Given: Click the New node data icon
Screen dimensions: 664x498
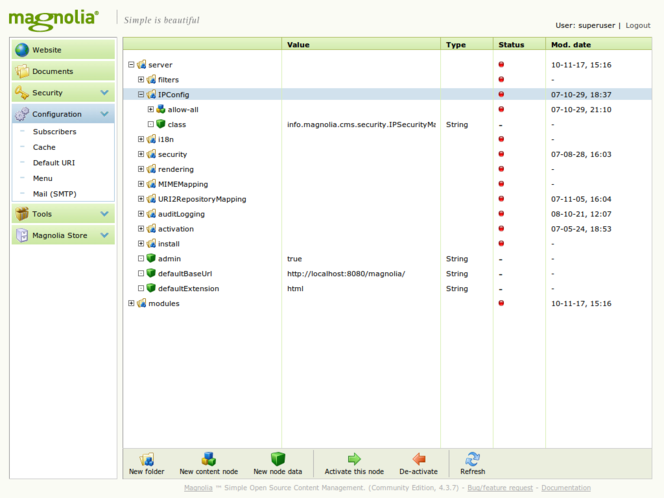Looking at the screenshot, I should [277, 459].
